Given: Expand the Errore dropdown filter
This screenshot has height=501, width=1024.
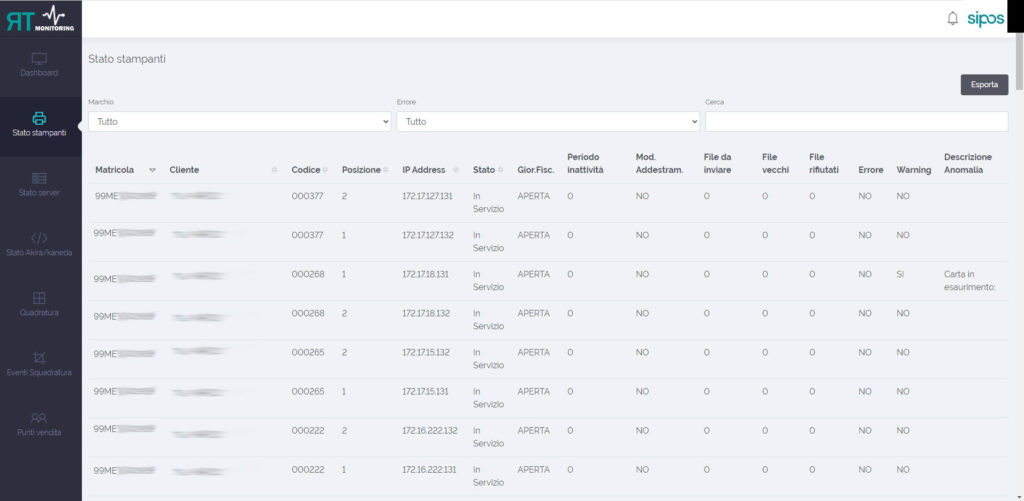Looking at the screenshot, I should point(547,121).
